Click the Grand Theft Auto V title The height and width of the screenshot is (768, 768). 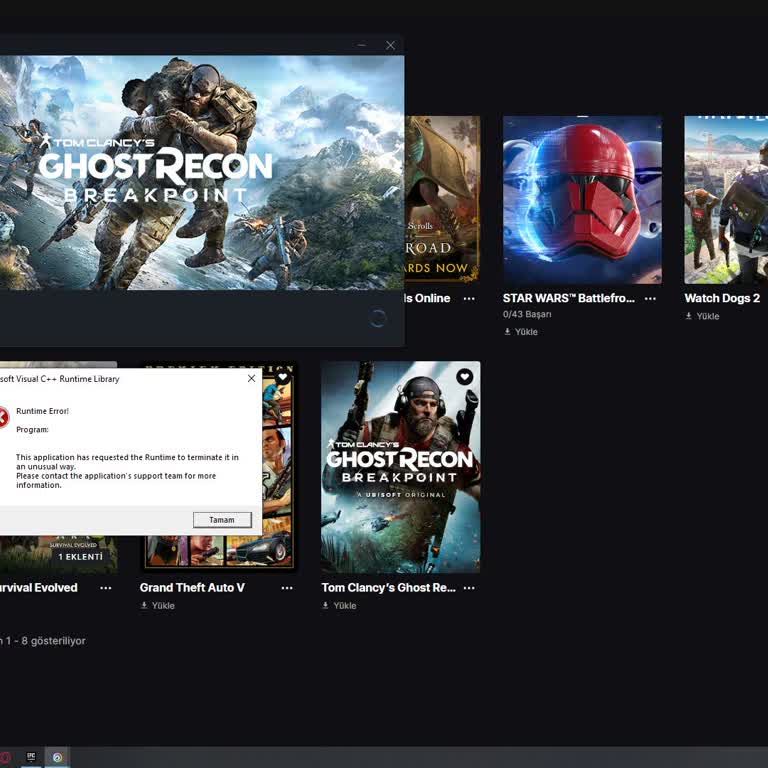192,588
